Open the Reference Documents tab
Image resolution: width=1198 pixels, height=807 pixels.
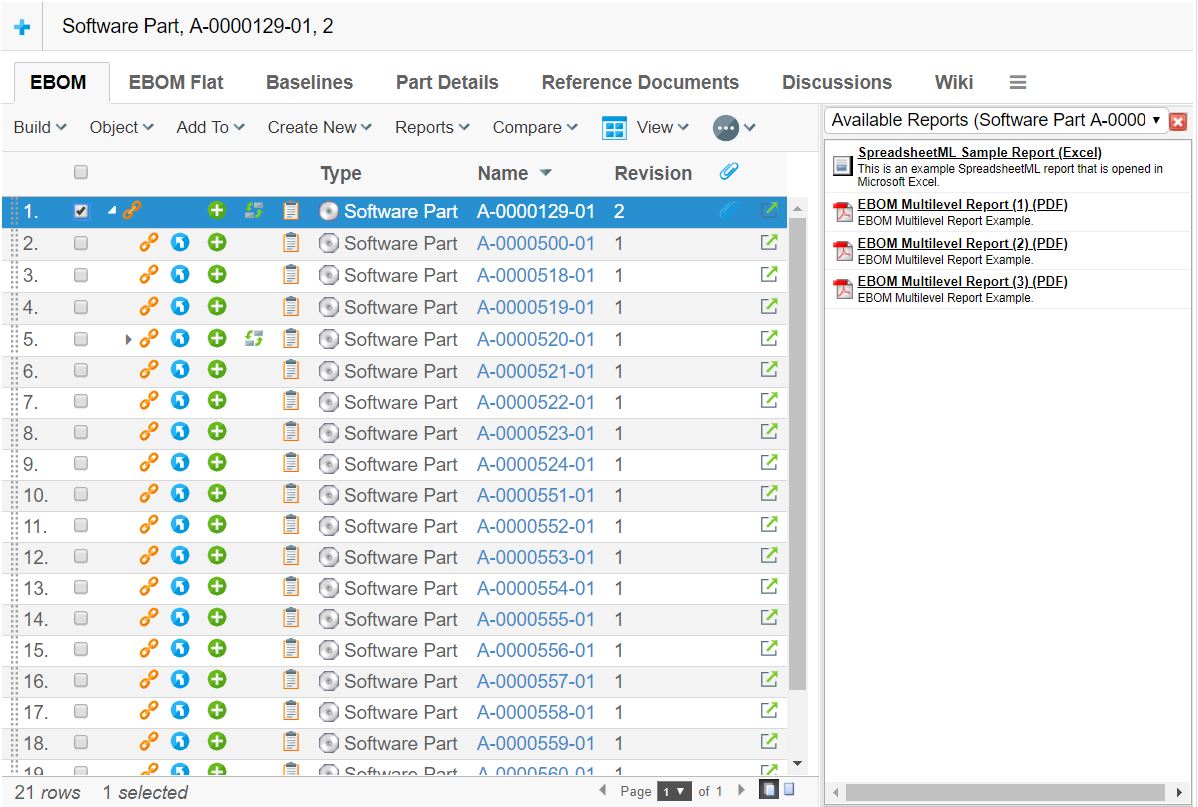pyautogui.click(x=640, y=82)
